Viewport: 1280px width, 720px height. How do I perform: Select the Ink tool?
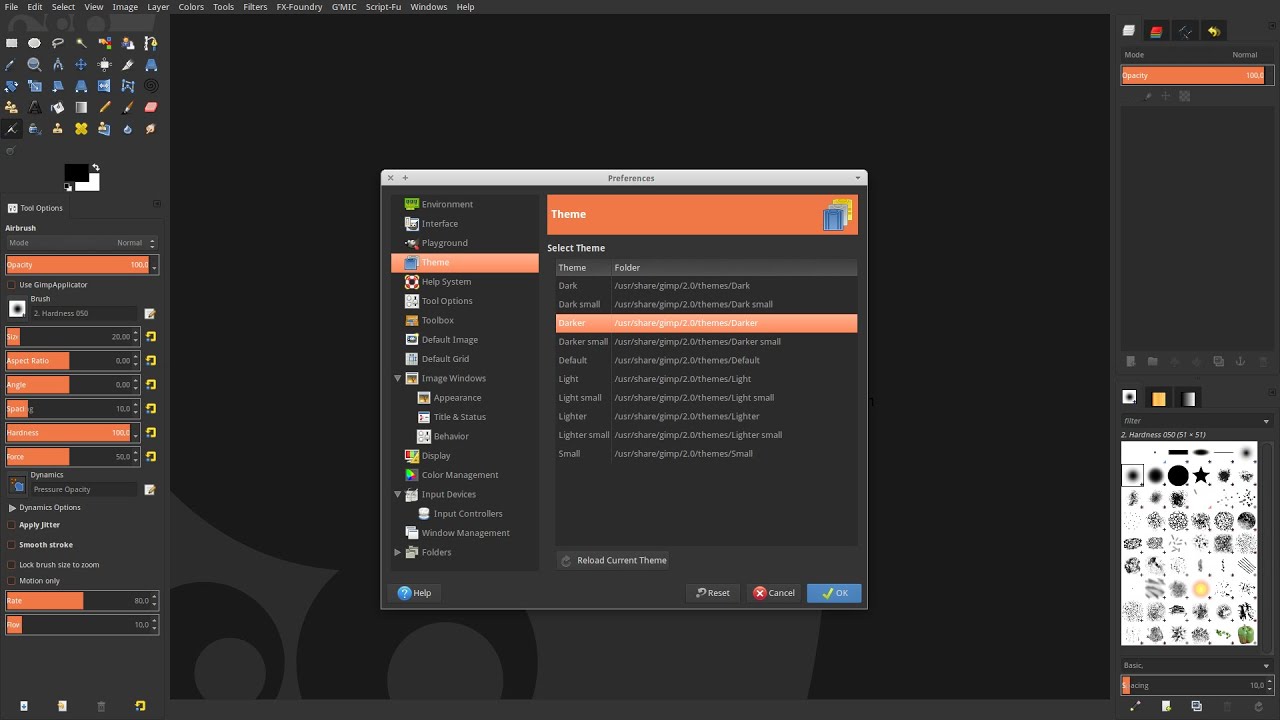pos(34,129)
